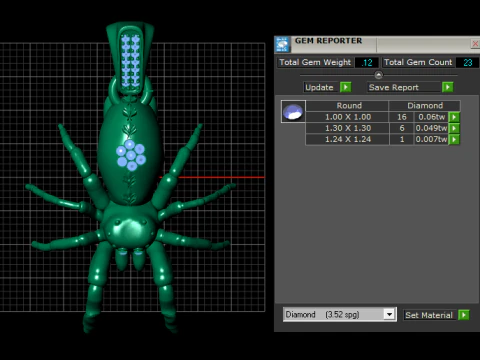Click the pavé gems on the pendant bail
This screenshot has width=480, height=360.
tap(130, 61)
